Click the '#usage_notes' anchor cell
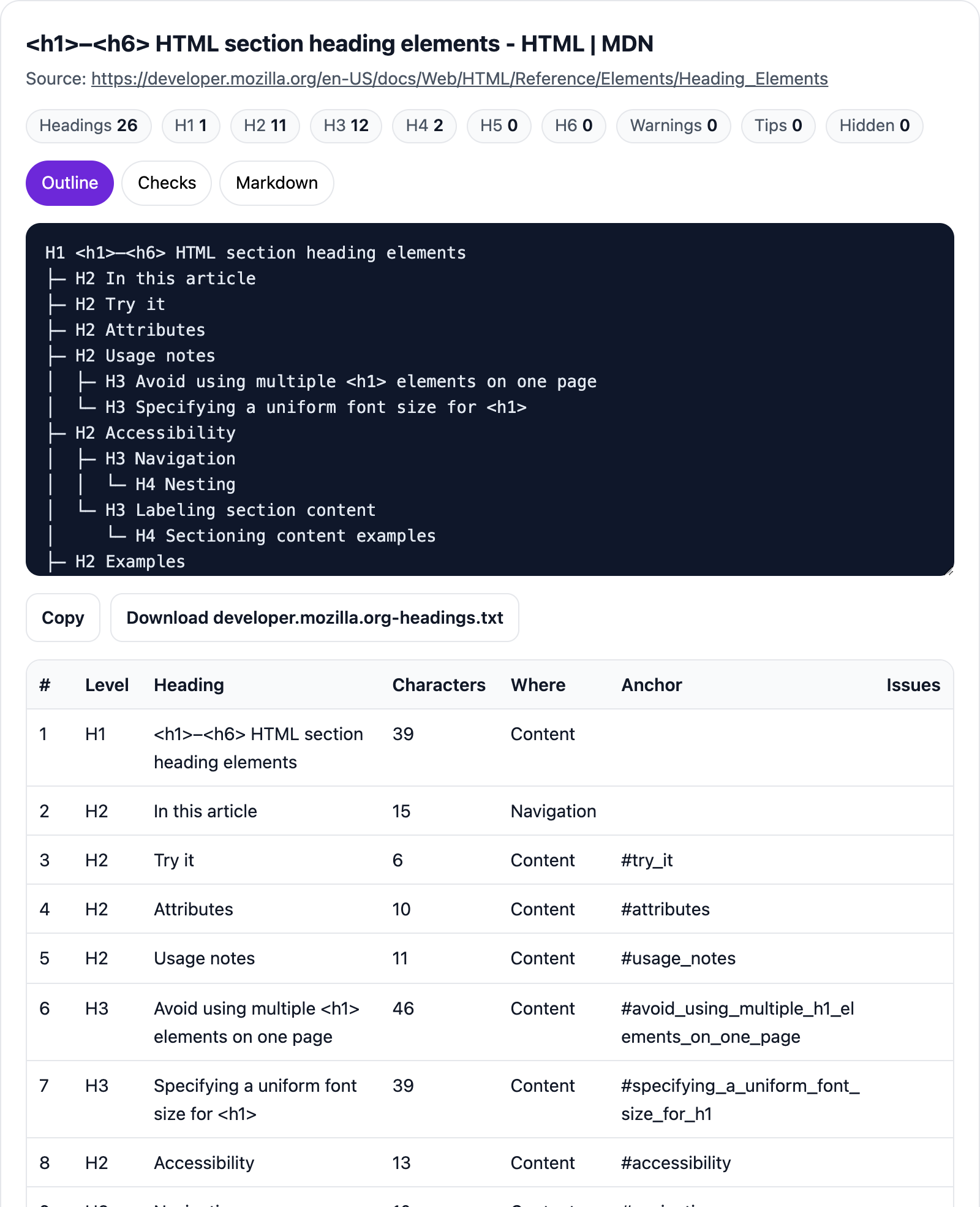The width and height of the screenshot is (980, 1207). pyautogui.click(x=679, y=958)
